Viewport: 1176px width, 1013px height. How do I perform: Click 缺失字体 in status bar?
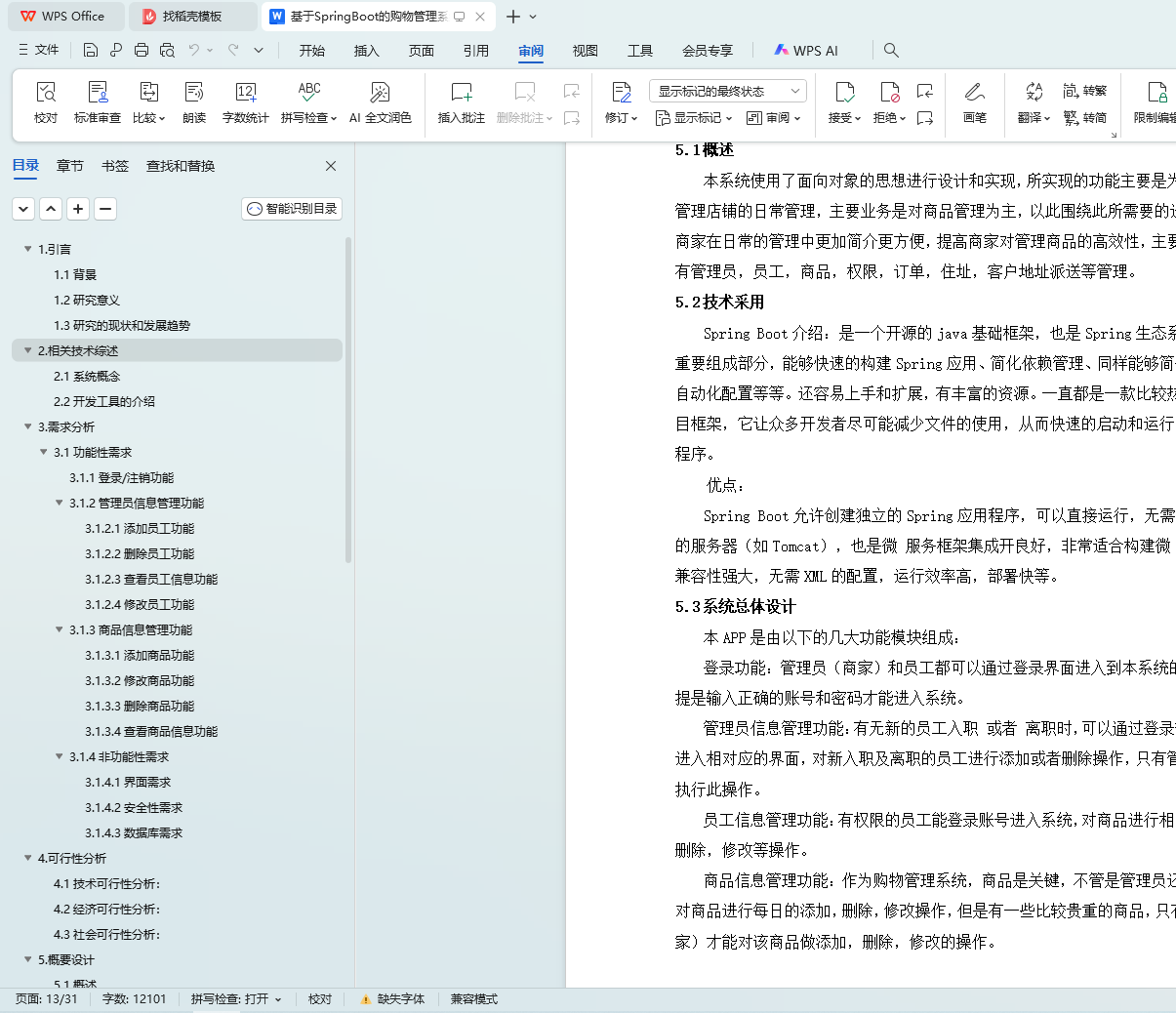(x=392, y=999)
